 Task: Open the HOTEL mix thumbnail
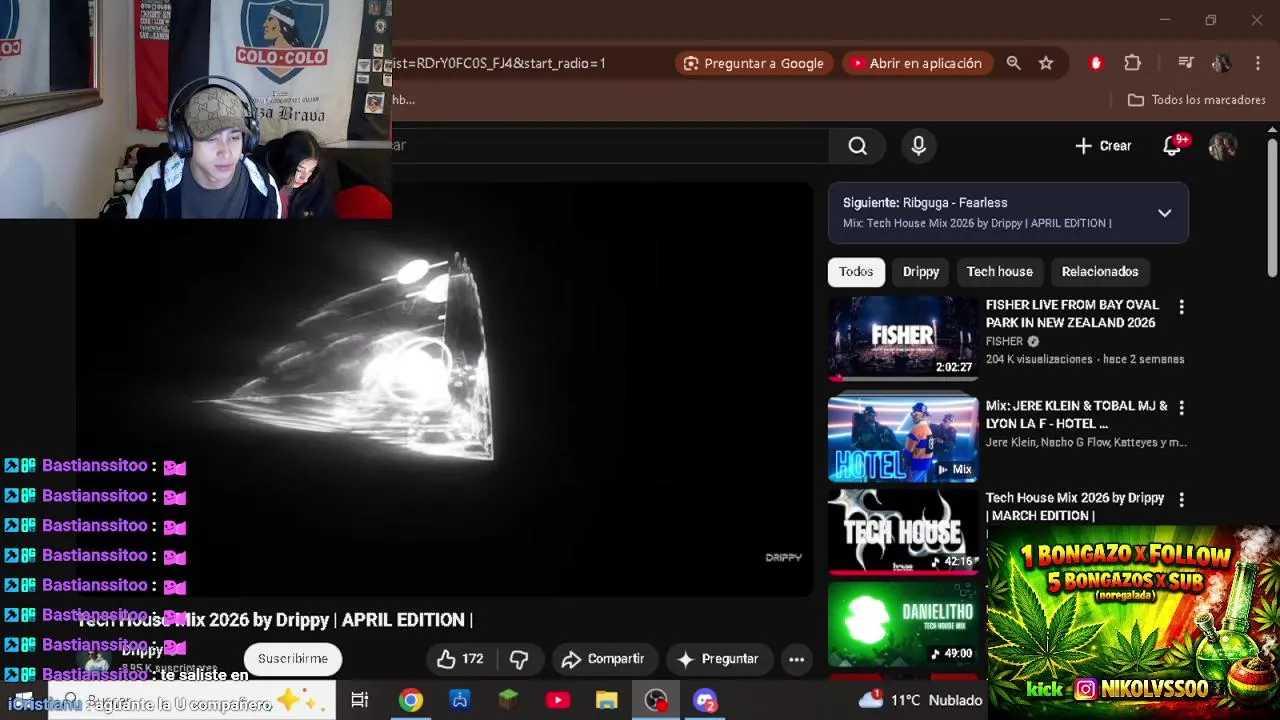903,439
